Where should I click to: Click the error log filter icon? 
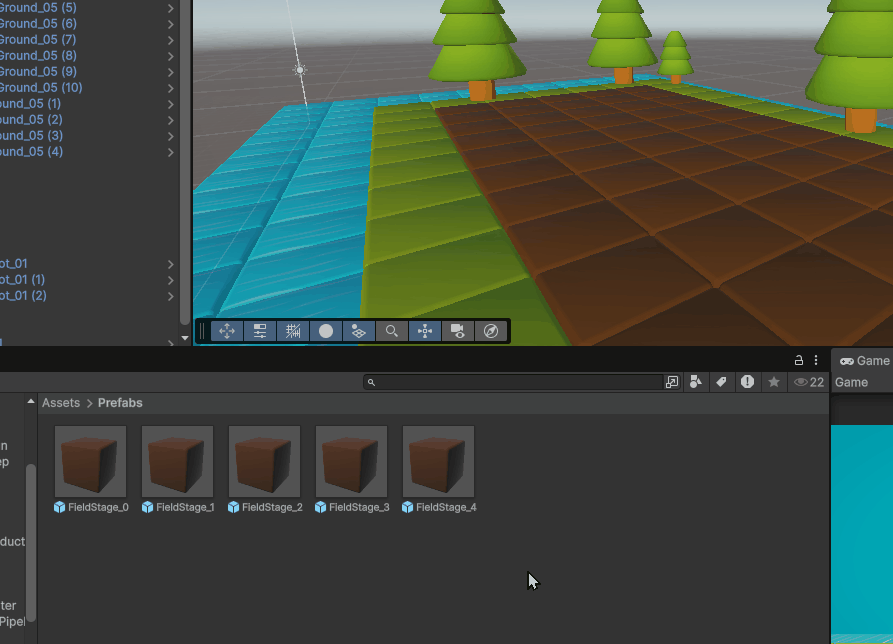point(747,382)
